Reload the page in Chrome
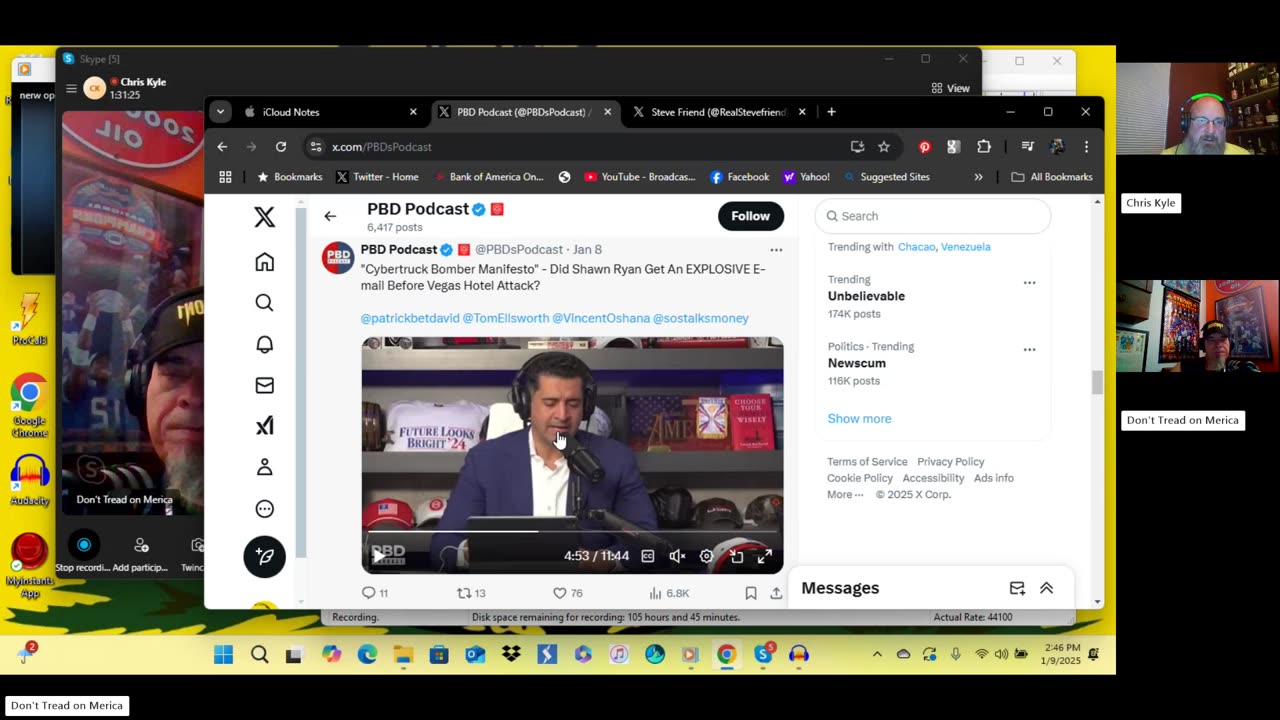1280x720 pixels. click(281, 147)
